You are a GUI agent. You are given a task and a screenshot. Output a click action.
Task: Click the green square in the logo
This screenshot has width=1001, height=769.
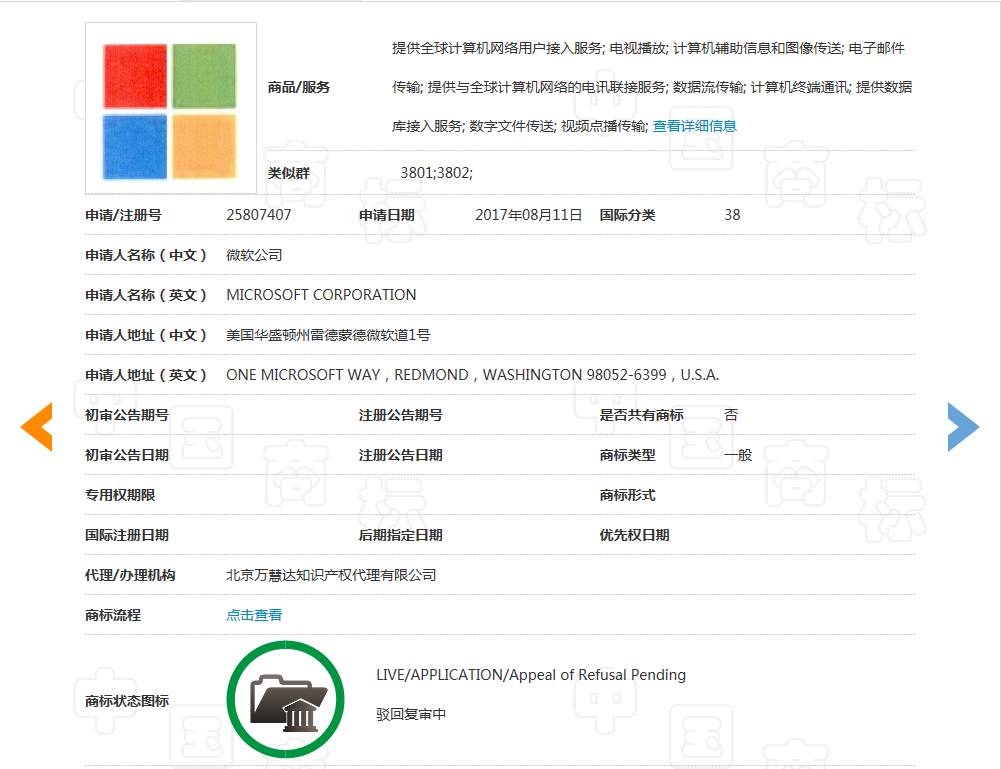coord(204,76)
